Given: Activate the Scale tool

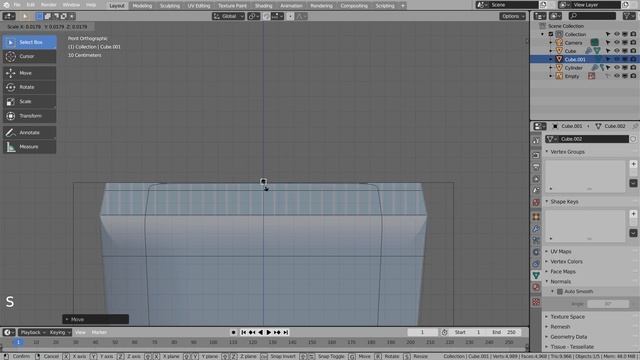Looking at the screenshot, I should point(29,102).
